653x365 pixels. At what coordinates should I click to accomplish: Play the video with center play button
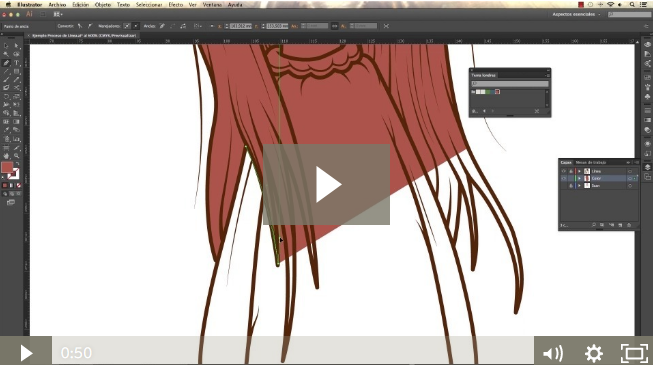pos(326,184)
